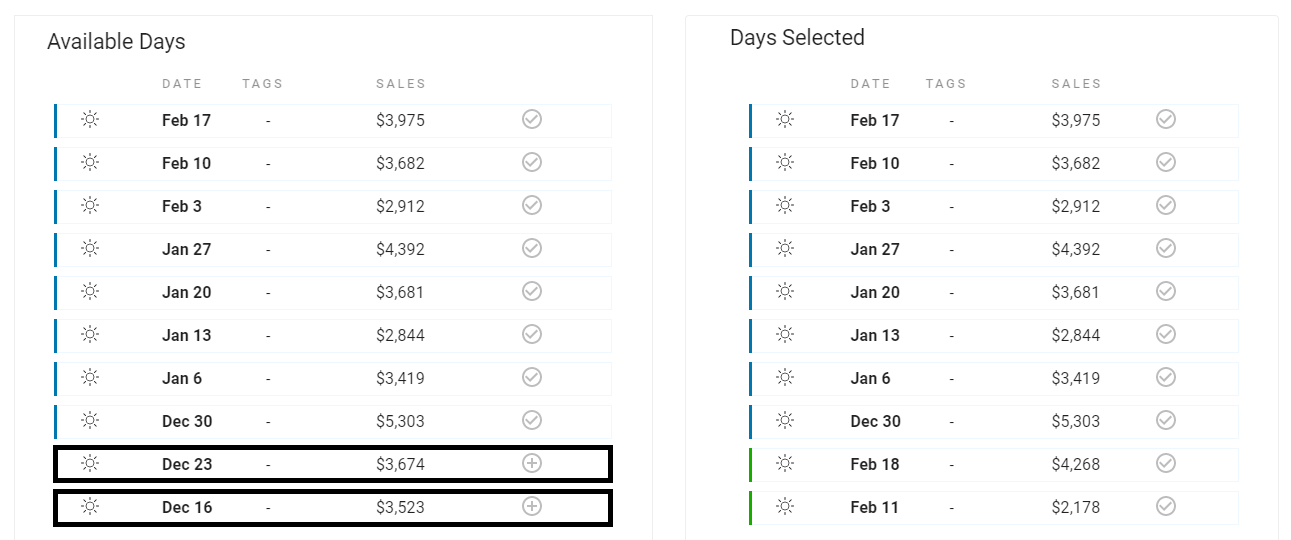
Task: Click sun icon on Days Selected Jan 13 row
Action: tap(785, 335)
